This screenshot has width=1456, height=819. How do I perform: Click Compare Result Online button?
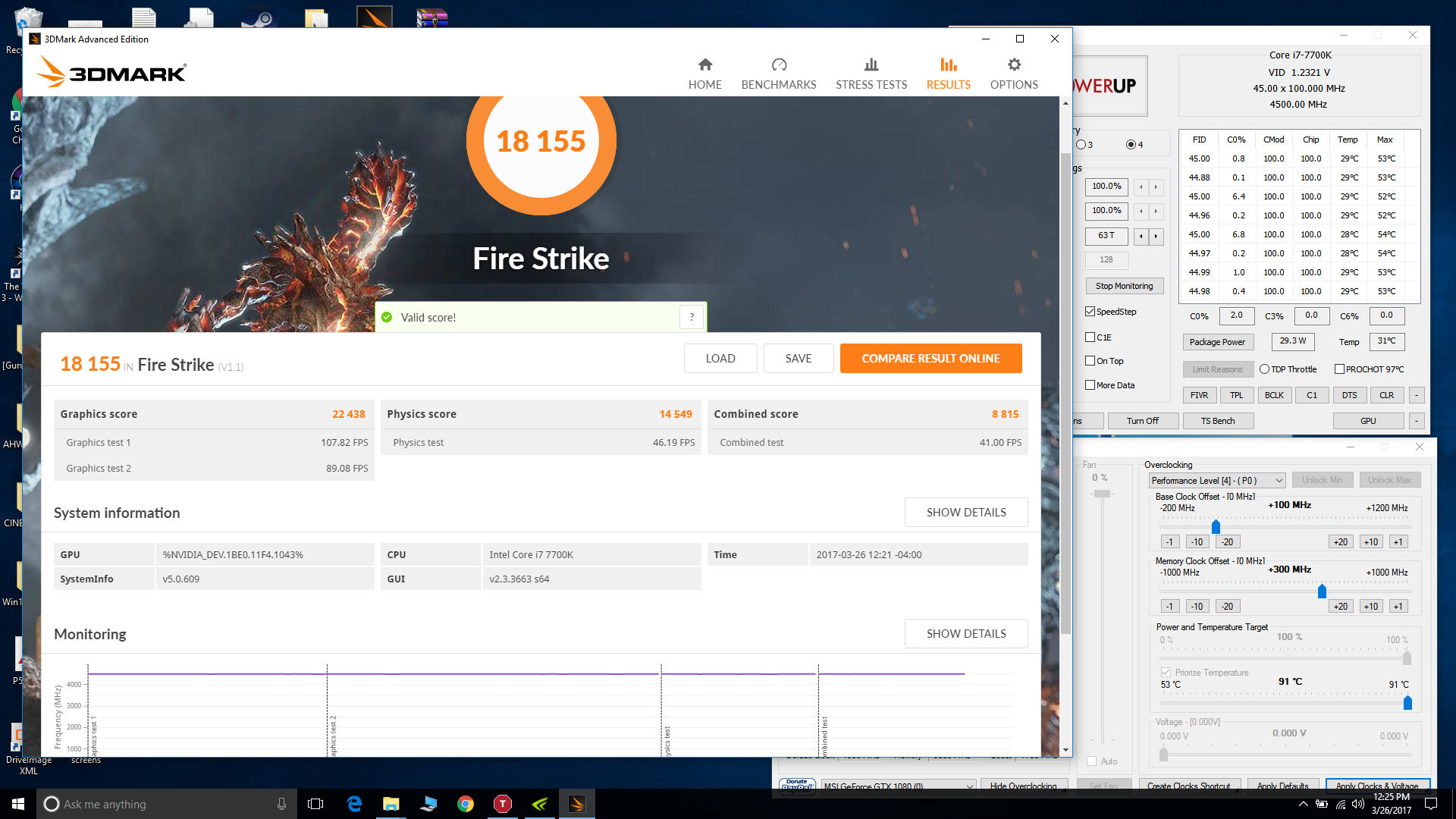click(930, 358)
